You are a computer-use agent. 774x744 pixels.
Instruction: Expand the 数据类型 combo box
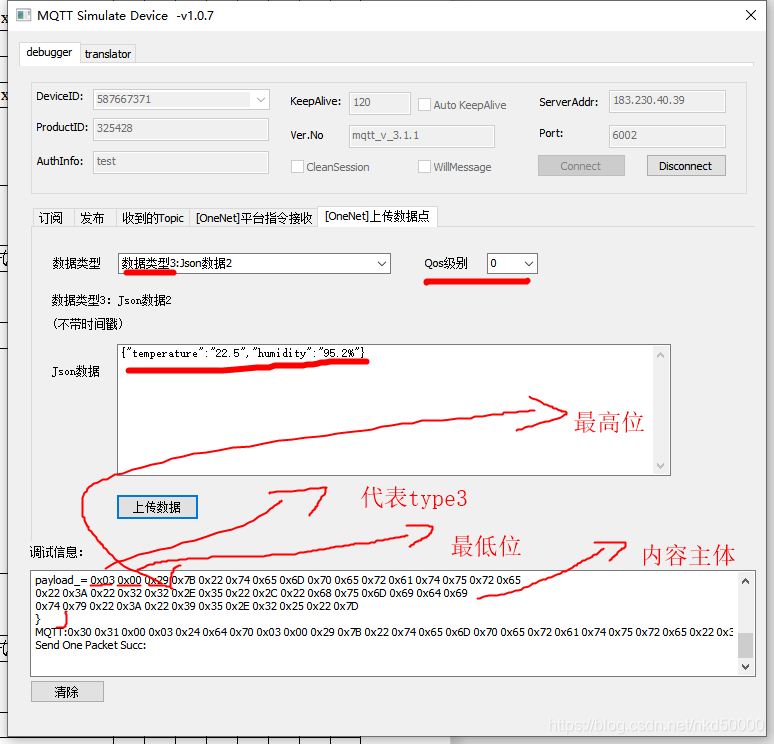click(x=254, y=264)
